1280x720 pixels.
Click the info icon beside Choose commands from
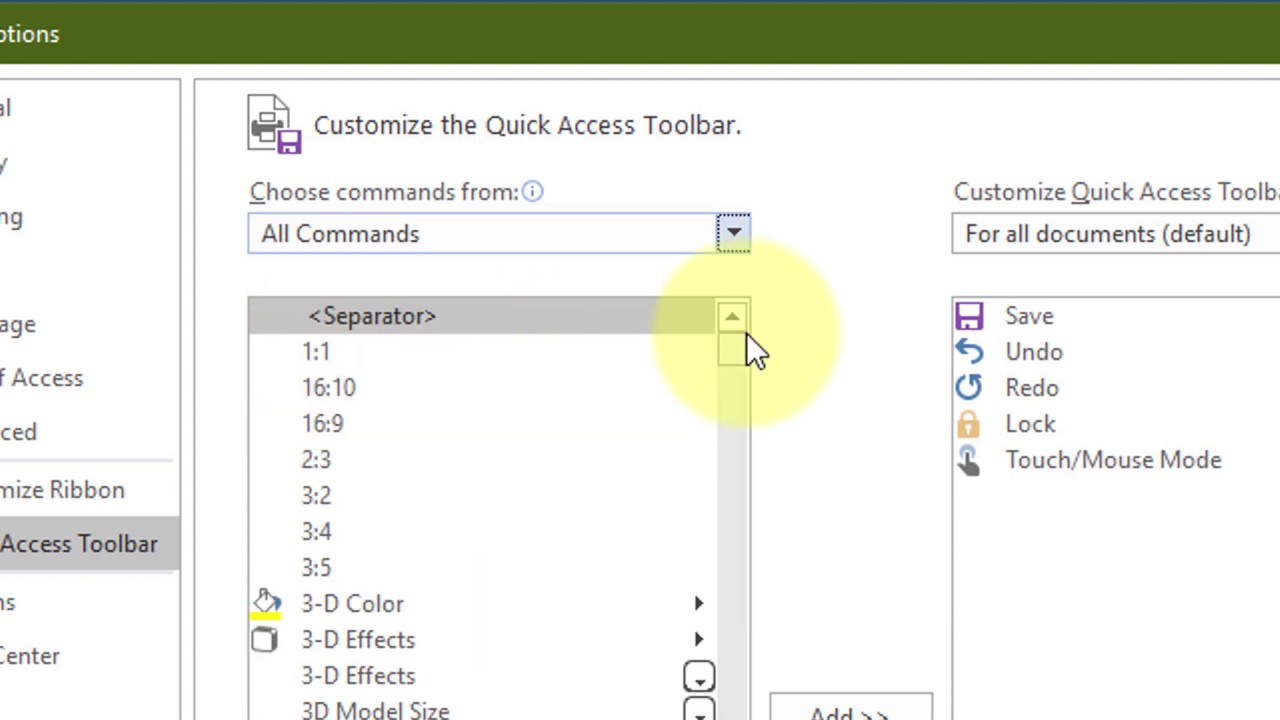tap(532, 192)
